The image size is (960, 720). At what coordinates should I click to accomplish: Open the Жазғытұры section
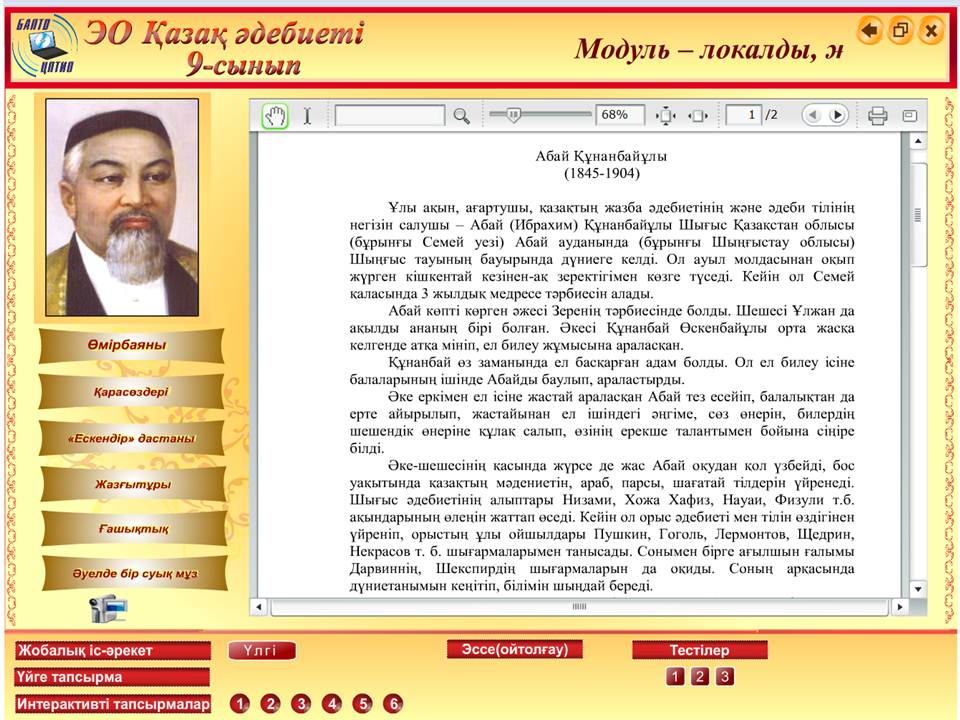click(x=132, y=484)
